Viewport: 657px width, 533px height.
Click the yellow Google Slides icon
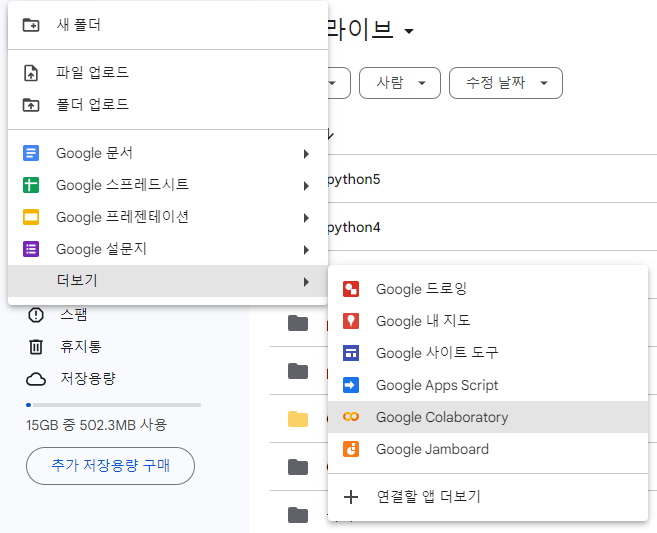point(31,217)
